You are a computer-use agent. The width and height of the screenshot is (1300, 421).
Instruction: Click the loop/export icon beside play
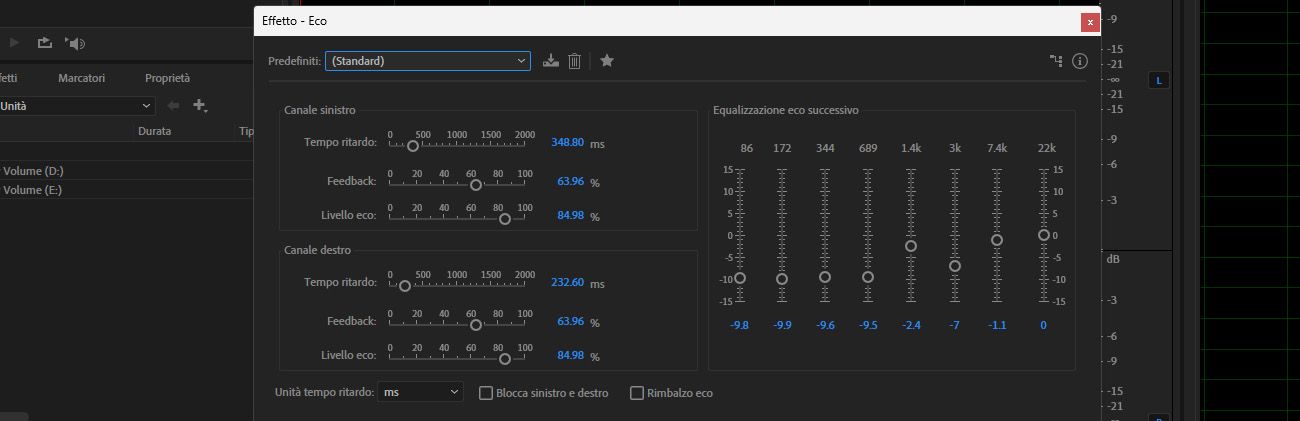pyautogui.click(x=45, y=42)
